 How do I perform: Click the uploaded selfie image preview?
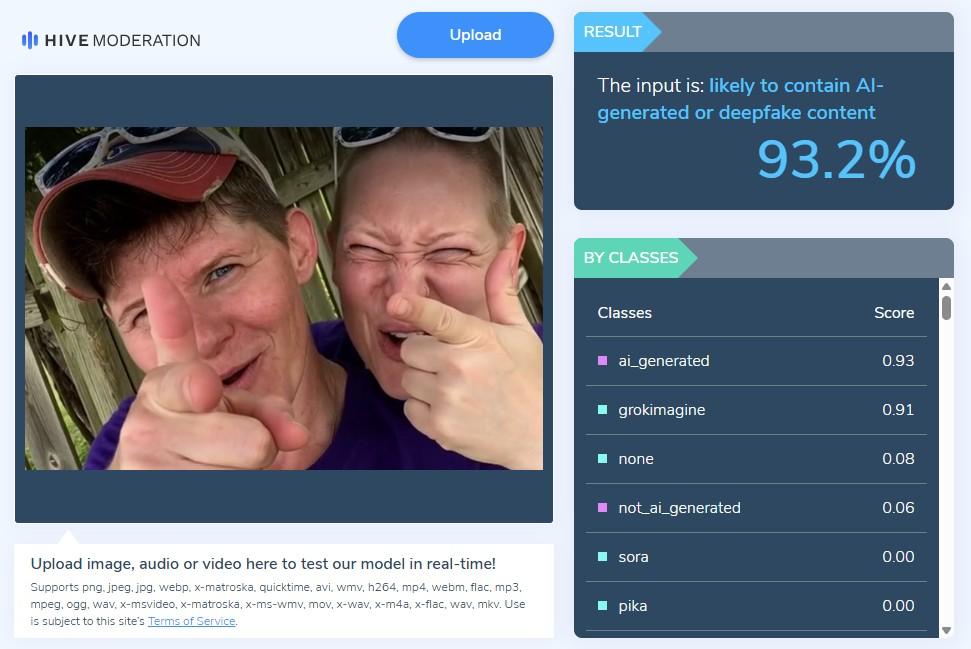click(284, 298)
